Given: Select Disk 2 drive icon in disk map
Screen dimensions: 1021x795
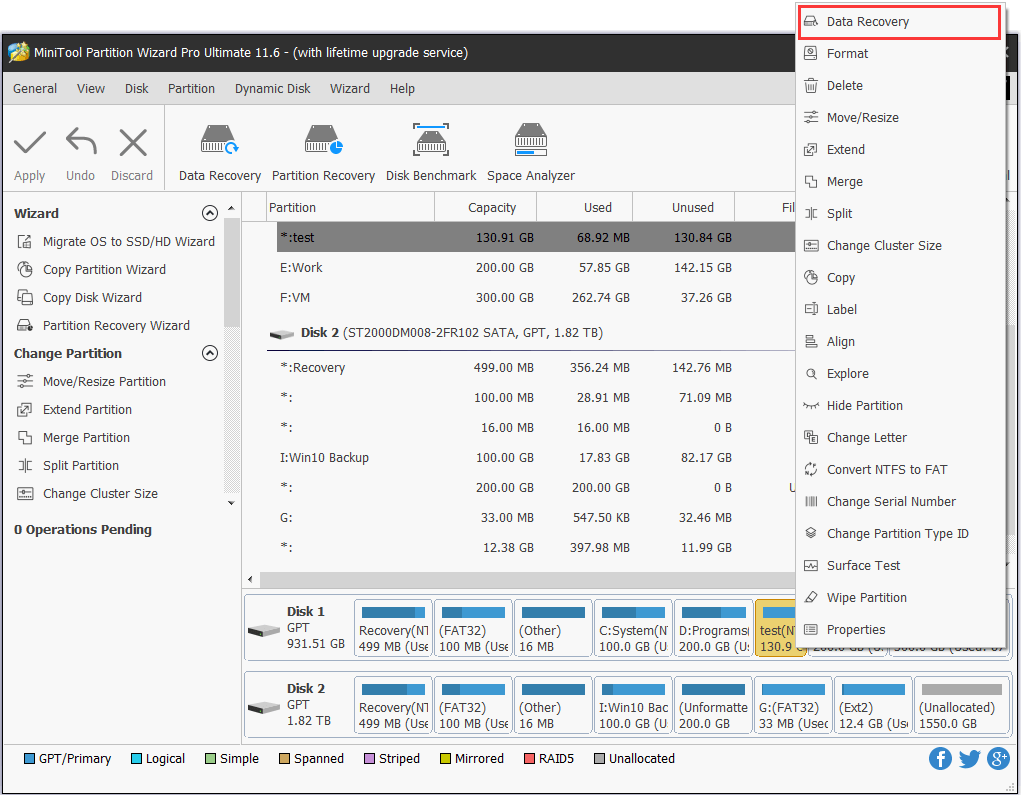Looking at the screenshot, I should point(264,707).
